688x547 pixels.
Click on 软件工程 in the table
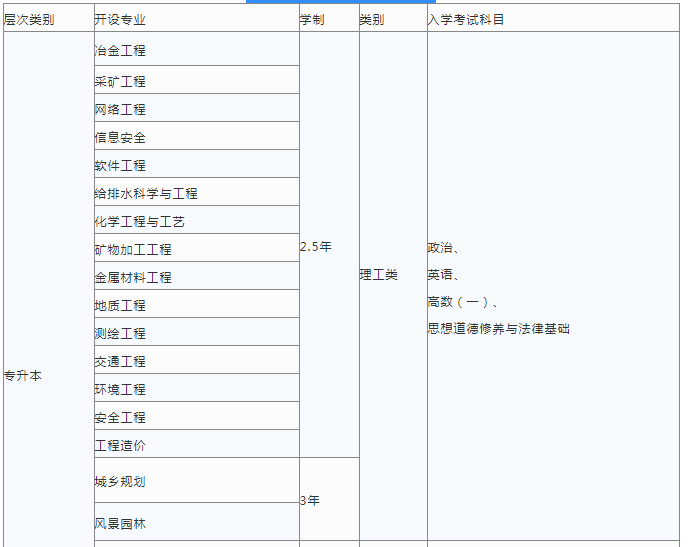(x=120, y=165)
